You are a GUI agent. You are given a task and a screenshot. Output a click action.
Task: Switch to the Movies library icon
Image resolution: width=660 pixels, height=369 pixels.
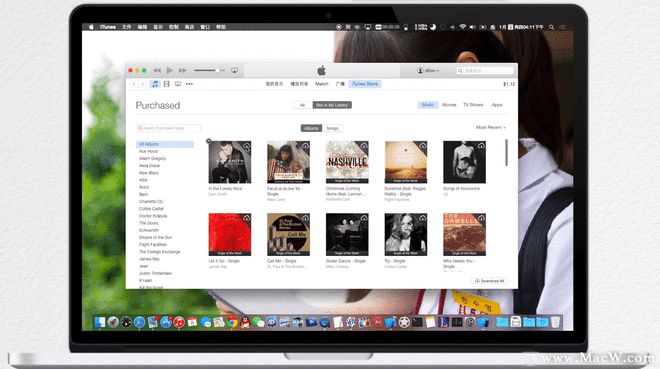167,84
